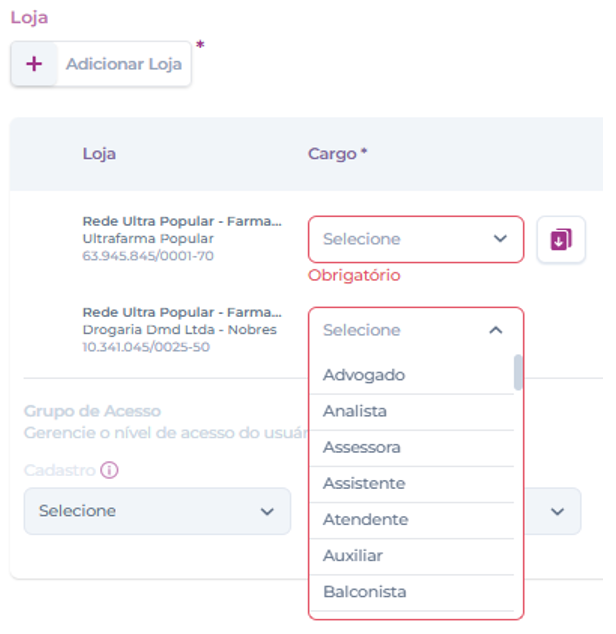Expand the partially hidden dropdown at far right

pos(557,511)
